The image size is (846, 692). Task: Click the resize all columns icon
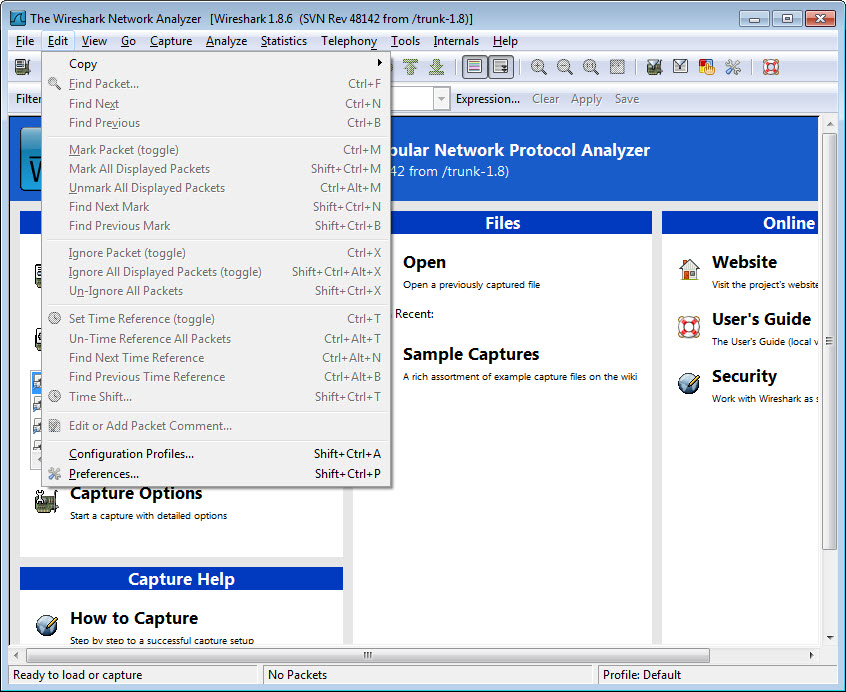pyautogui.click(x=617, y=67)
